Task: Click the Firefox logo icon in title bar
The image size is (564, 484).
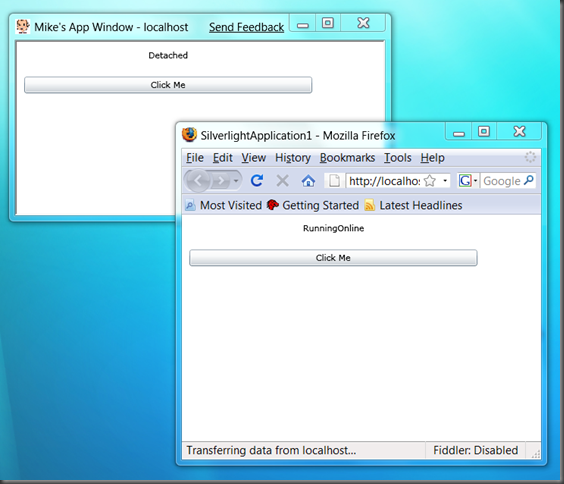Action: [189, 135]
